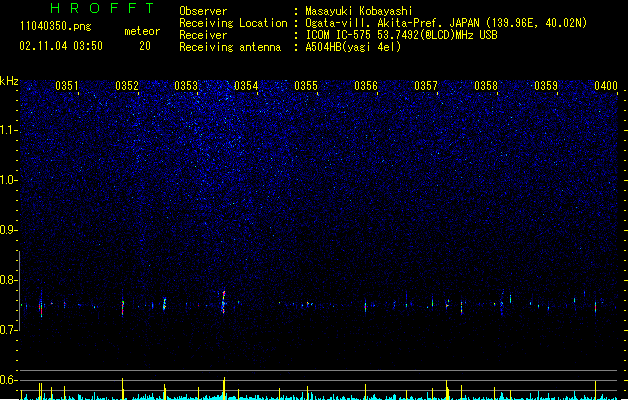Click the 1.1 kHz axis label

(x=8, y=130)
